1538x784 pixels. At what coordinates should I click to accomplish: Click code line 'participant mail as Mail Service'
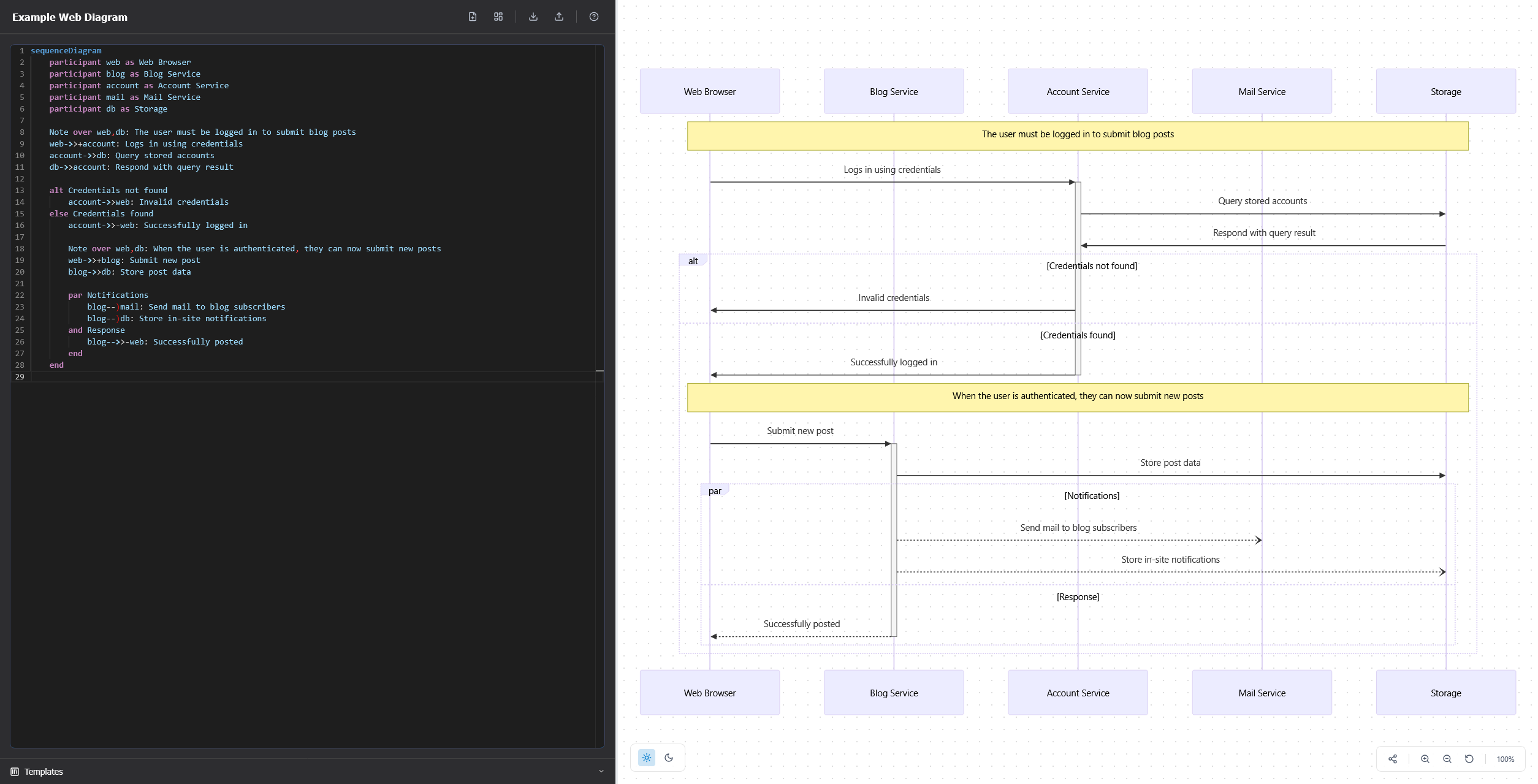(x=125, y=97)
